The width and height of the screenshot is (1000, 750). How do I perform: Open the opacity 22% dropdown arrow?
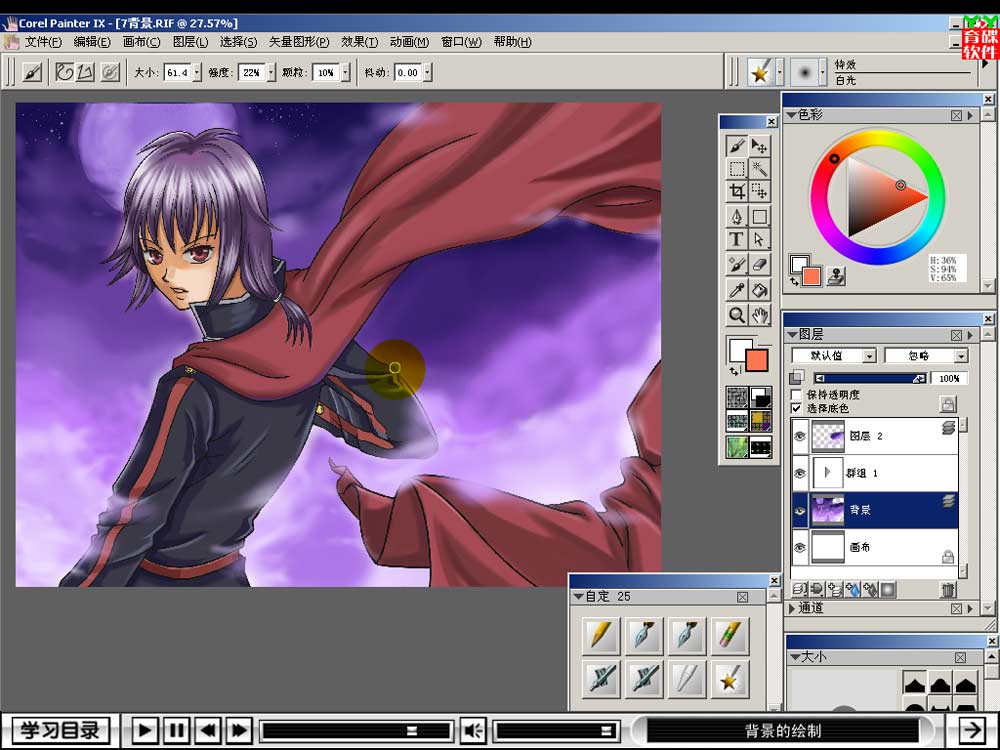[271, 73]
